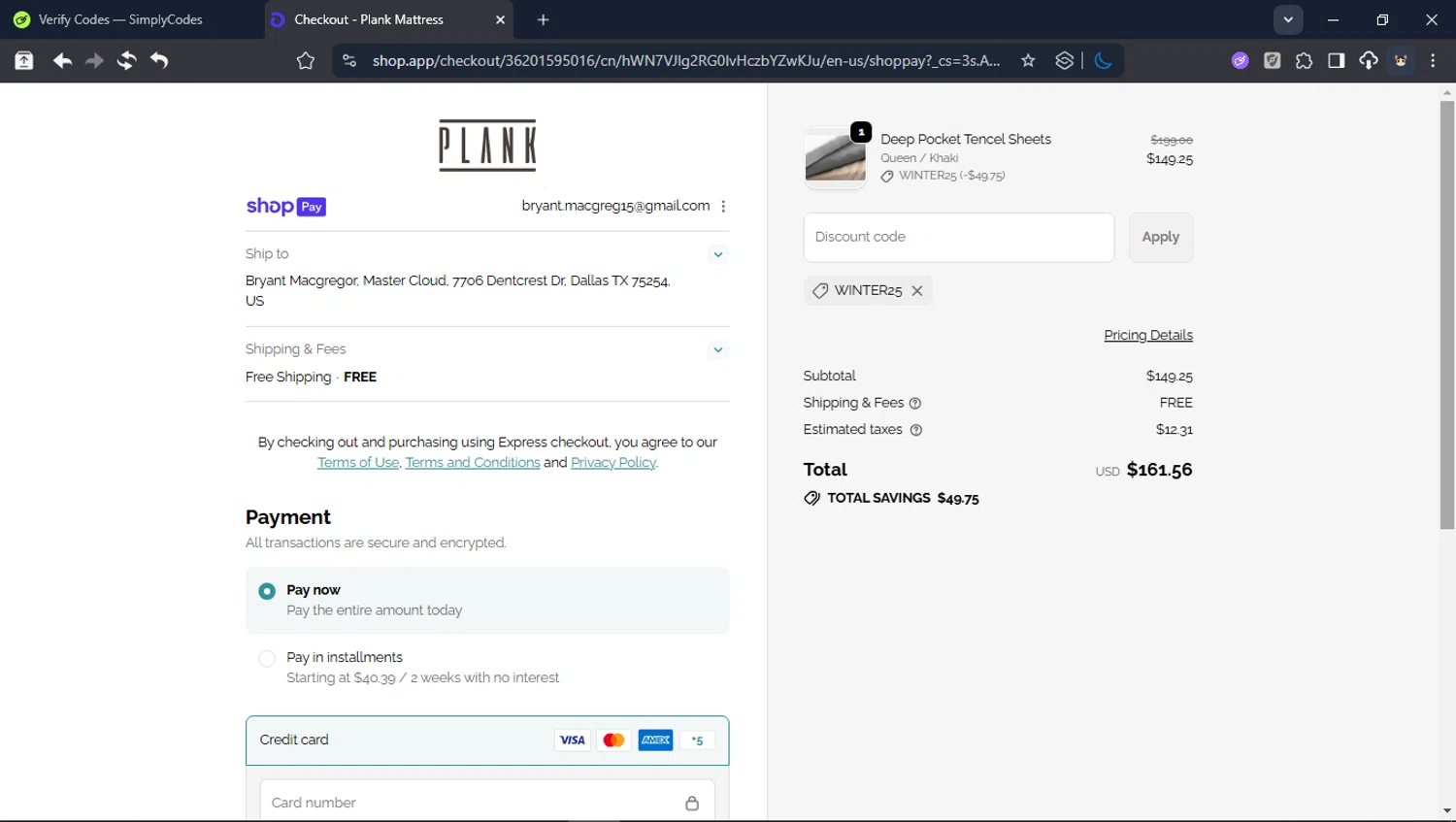Select Pay in installments option
Viewport: 1456px width, 822px height.
(487, 667)
